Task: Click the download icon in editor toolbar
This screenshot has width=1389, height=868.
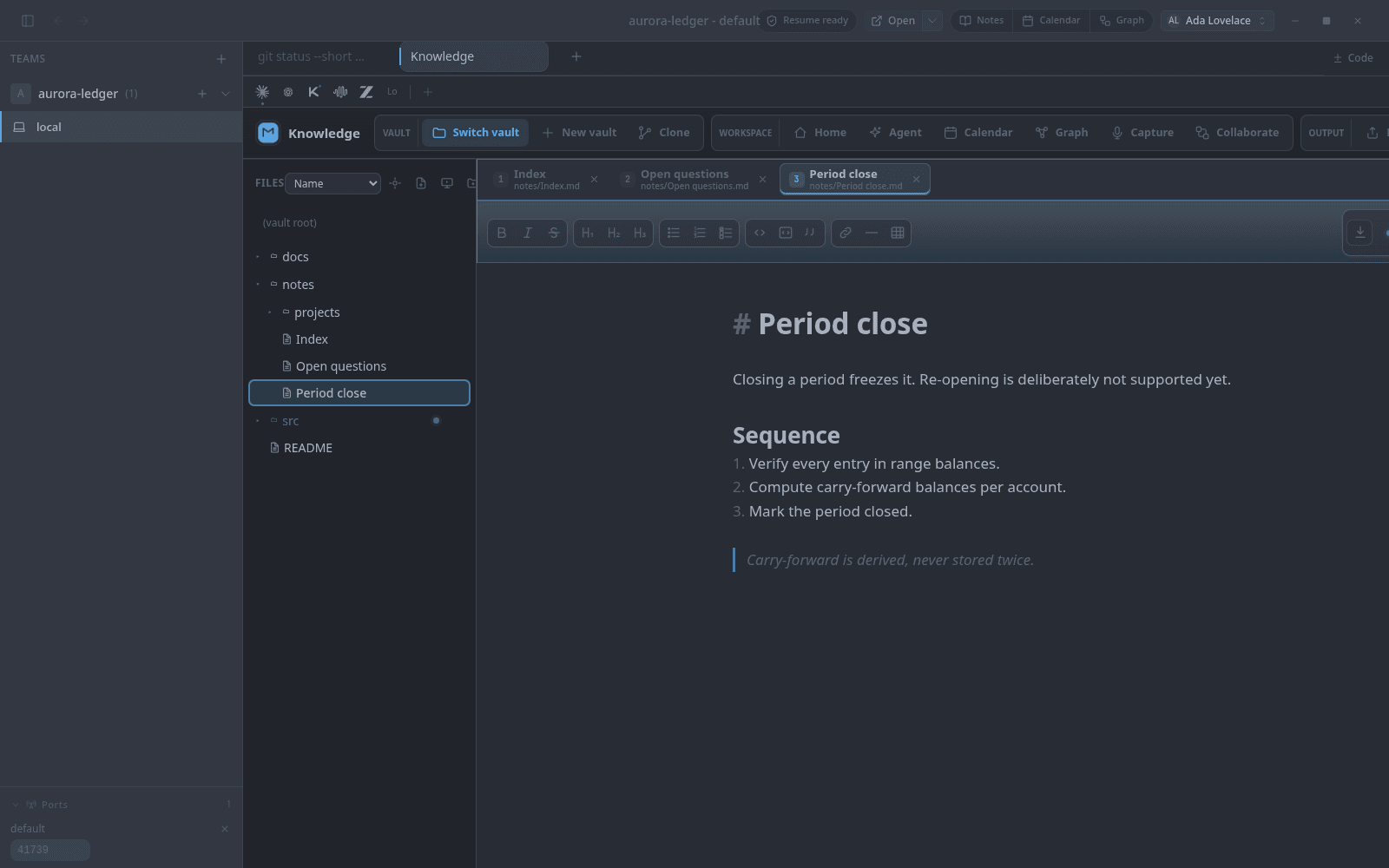Action: pyautogui.click(x=1360, y=233)
